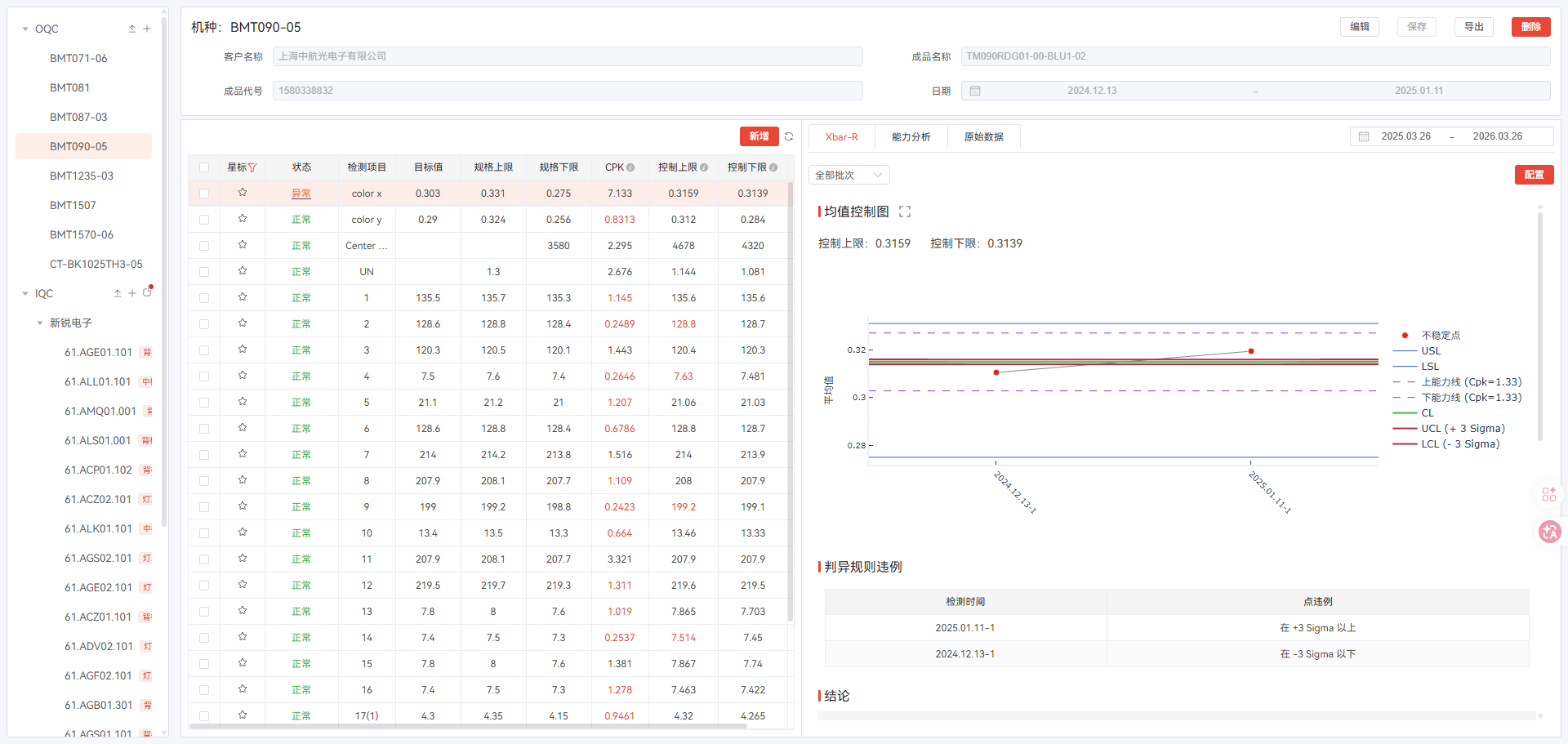Star the color x row
This screenshot has height=744, width=1568.
243,193
